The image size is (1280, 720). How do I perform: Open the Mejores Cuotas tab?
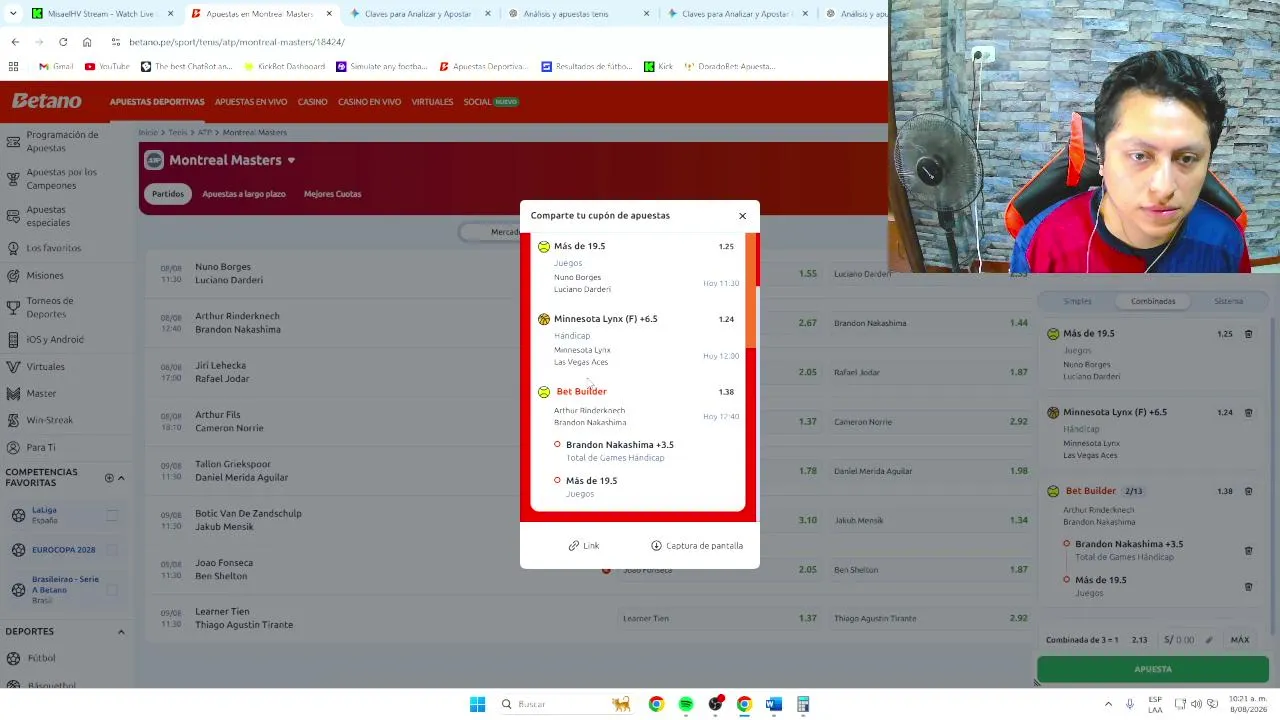pos(332,194)
